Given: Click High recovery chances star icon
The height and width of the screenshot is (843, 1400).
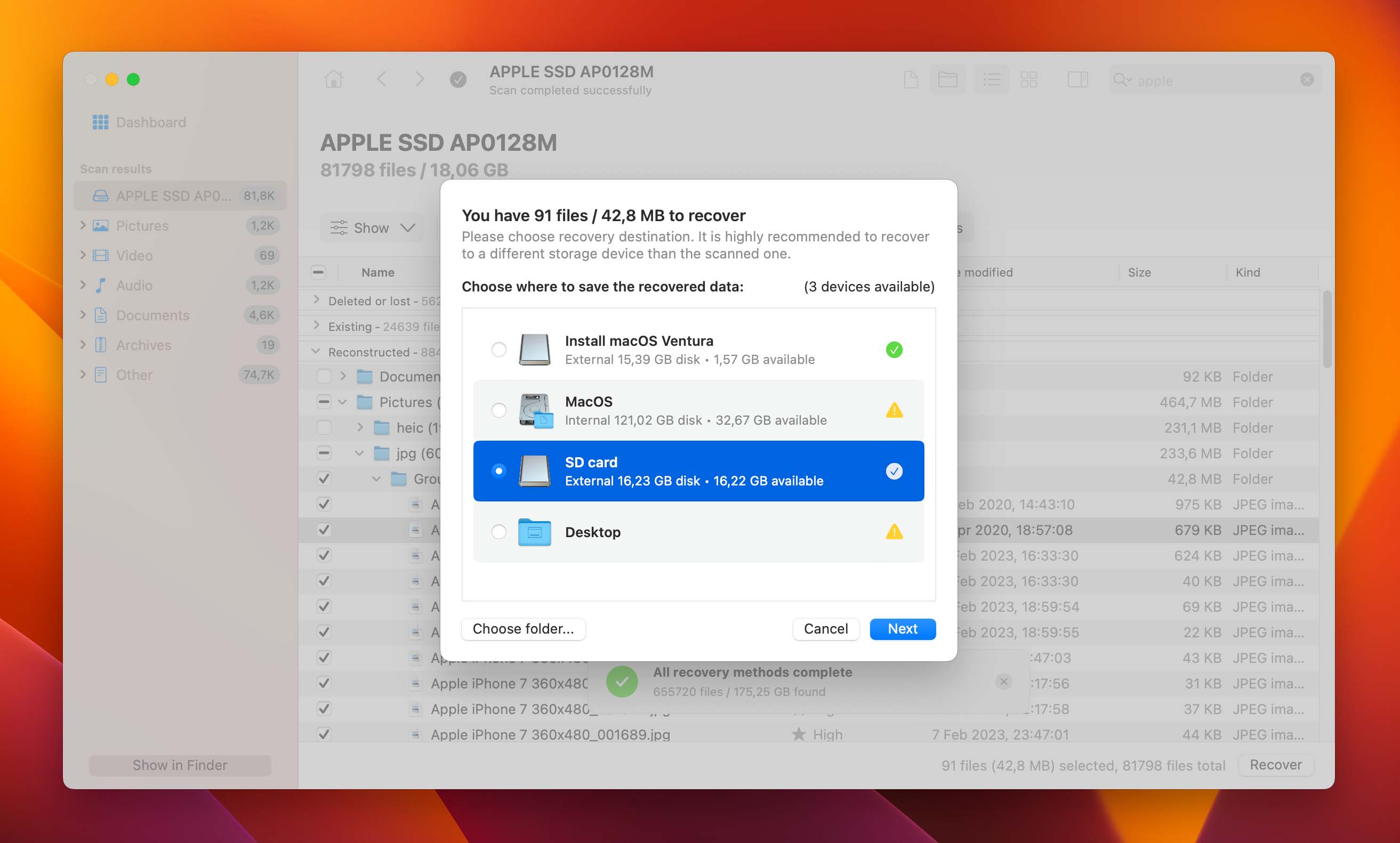Looking at the screenshot, I should point(799,734).
